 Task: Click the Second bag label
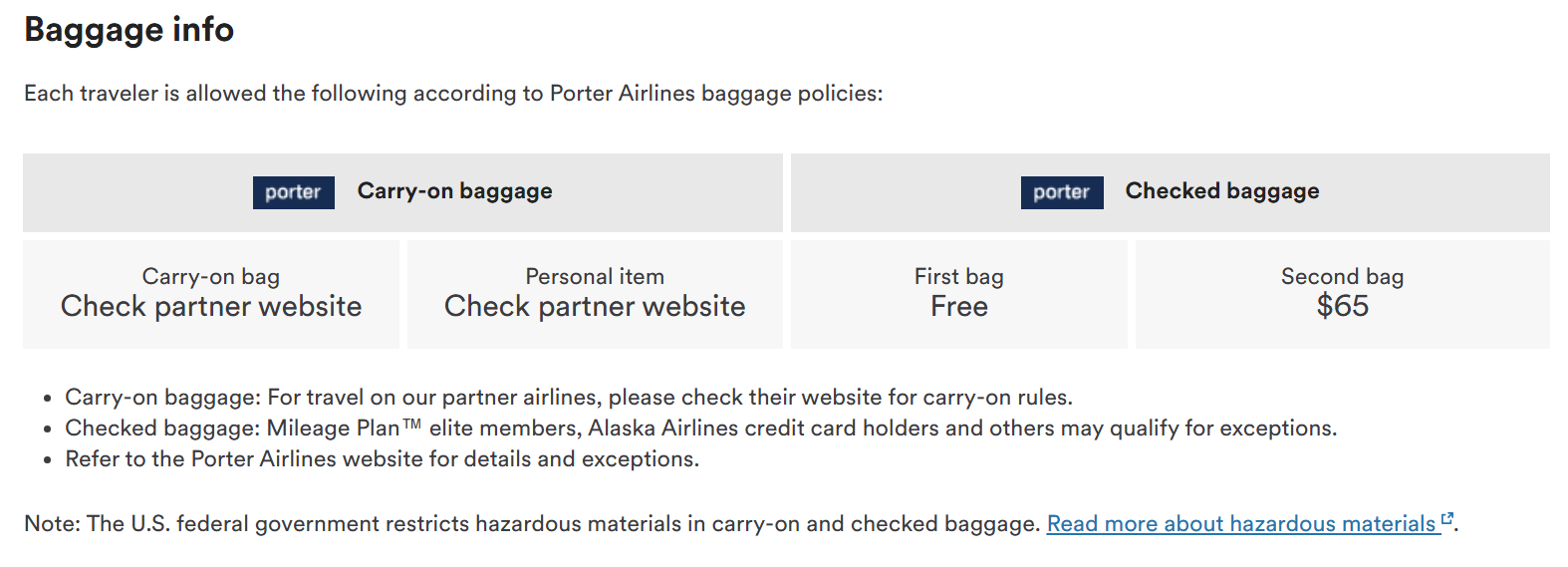1342,276
